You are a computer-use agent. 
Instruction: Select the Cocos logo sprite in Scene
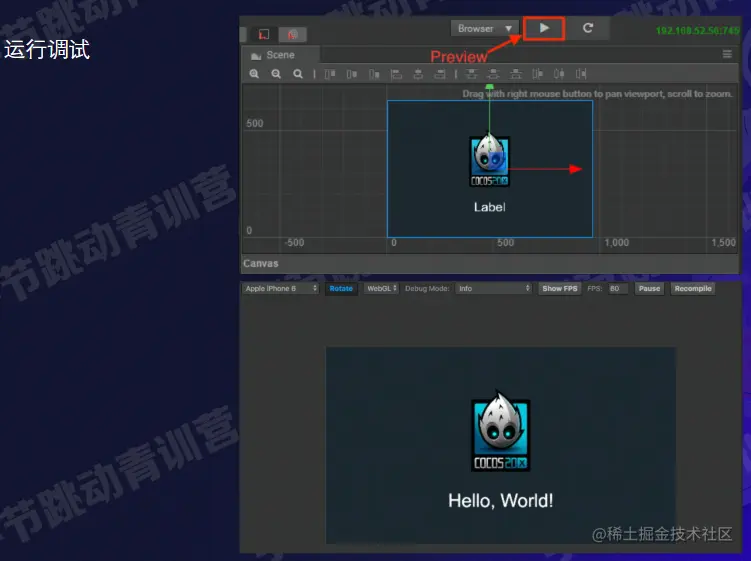point(489,161)
